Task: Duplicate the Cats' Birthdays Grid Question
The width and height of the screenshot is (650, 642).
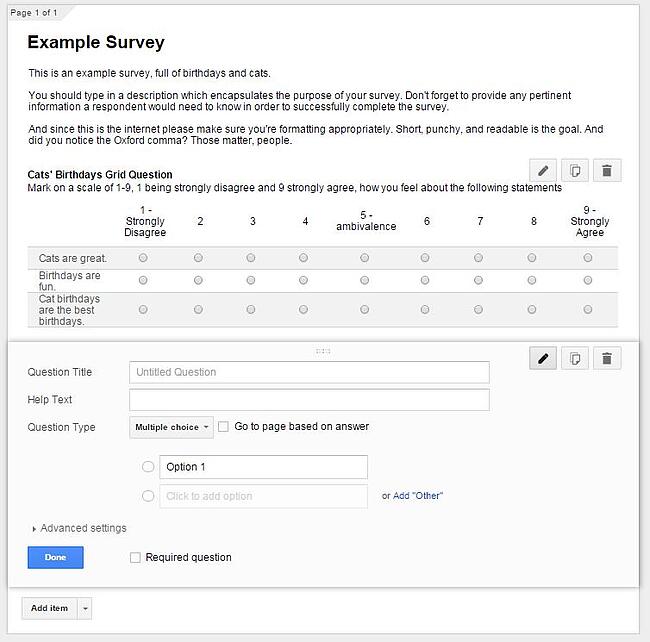Action: point(574,170)
